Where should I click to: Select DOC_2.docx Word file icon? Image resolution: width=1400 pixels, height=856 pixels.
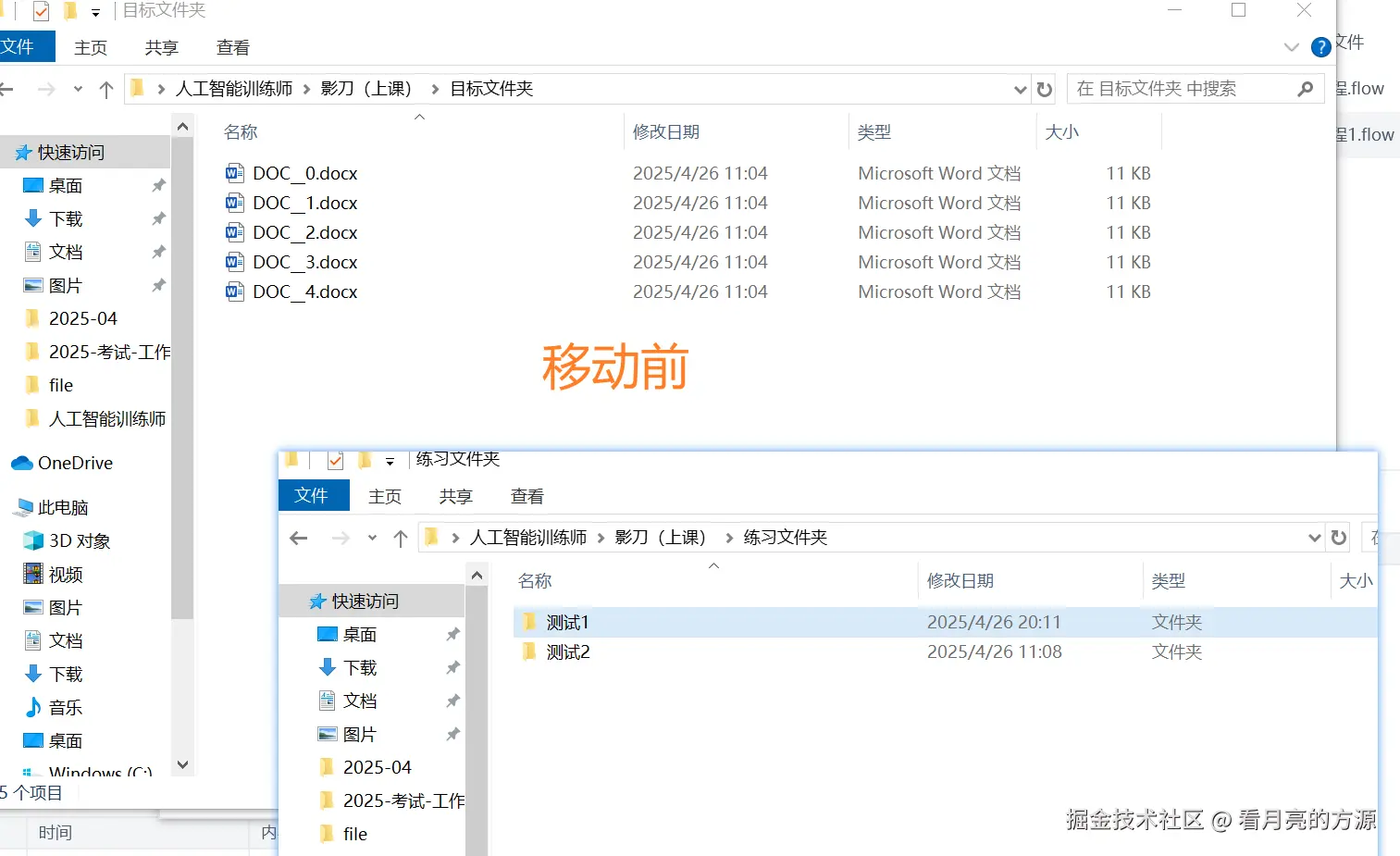click(235, 232)
